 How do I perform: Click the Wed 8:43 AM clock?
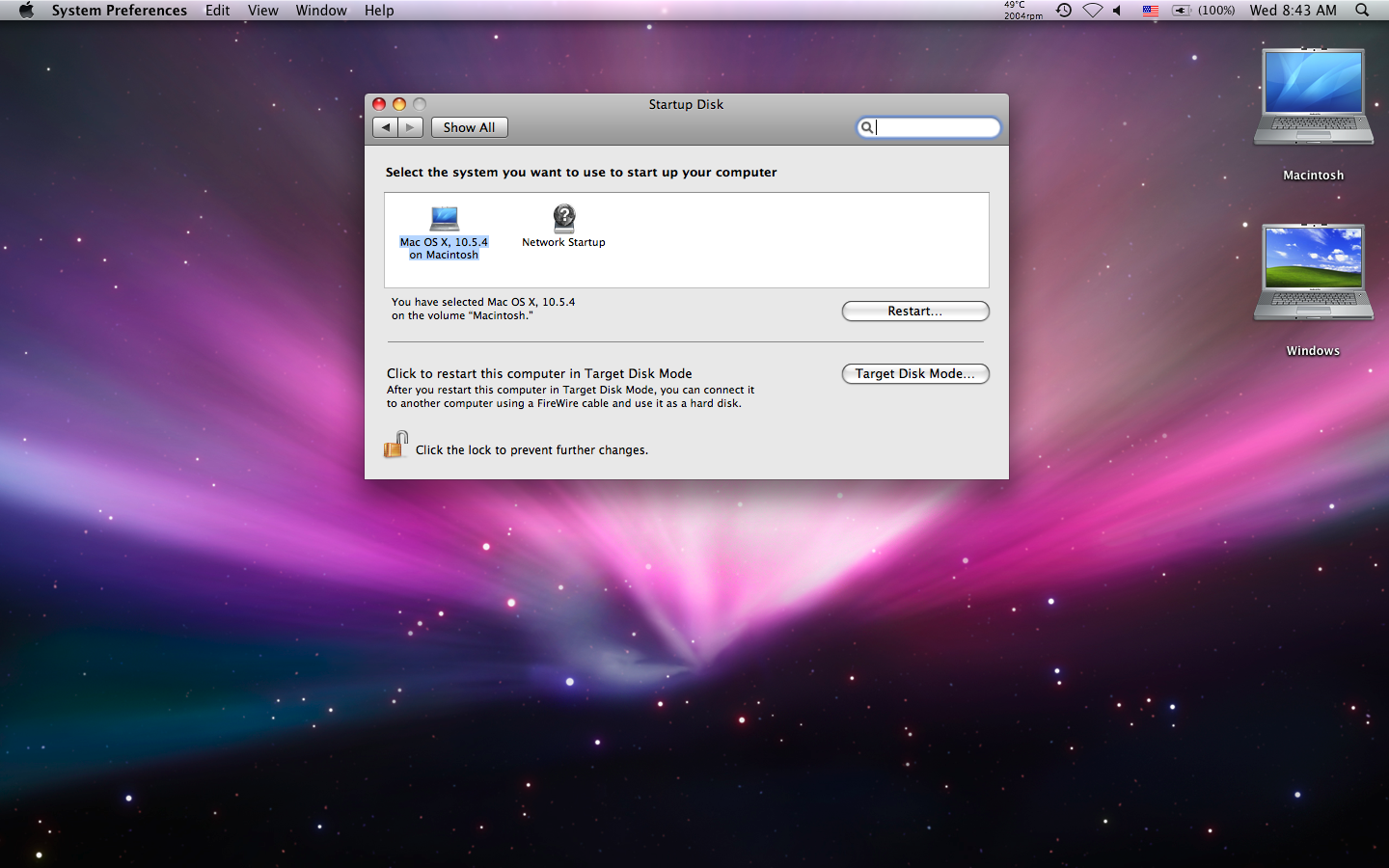point(1293,11)
